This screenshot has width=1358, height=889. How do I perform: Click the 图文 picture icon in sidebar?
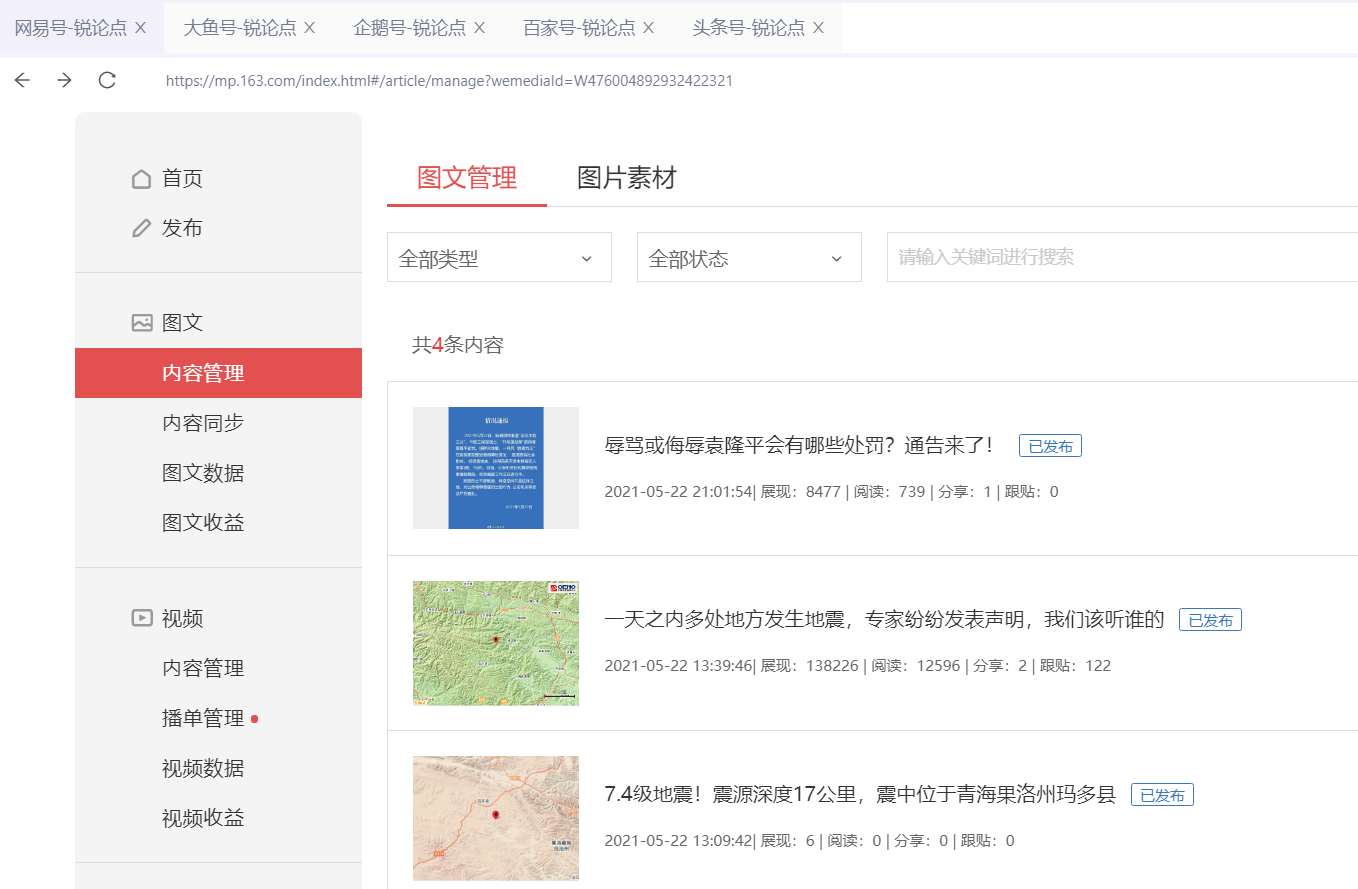coord(142,322)
